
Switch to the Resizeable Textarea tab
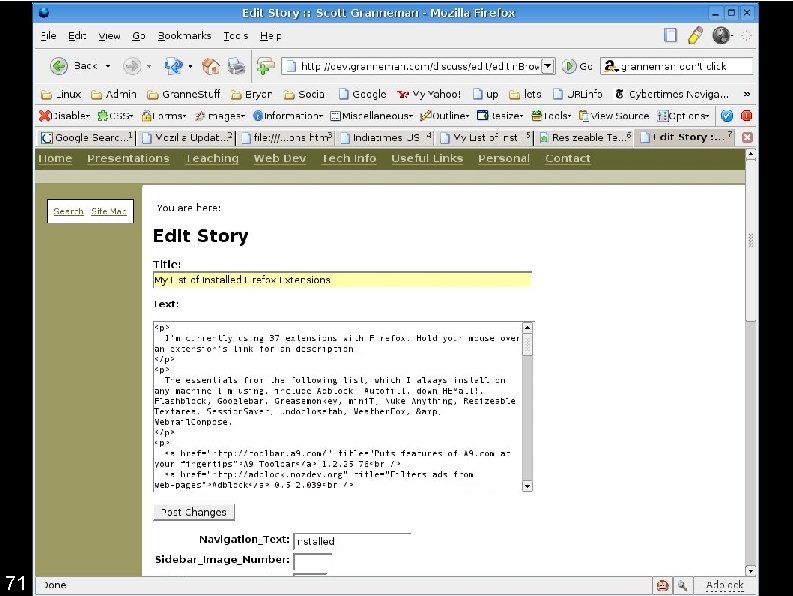(585, 137)
